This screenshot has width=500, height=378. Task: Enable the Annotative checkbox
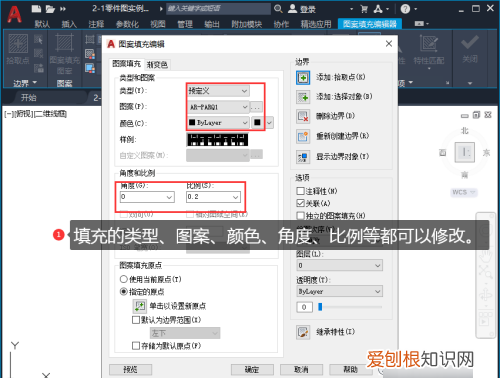point(300,191)
